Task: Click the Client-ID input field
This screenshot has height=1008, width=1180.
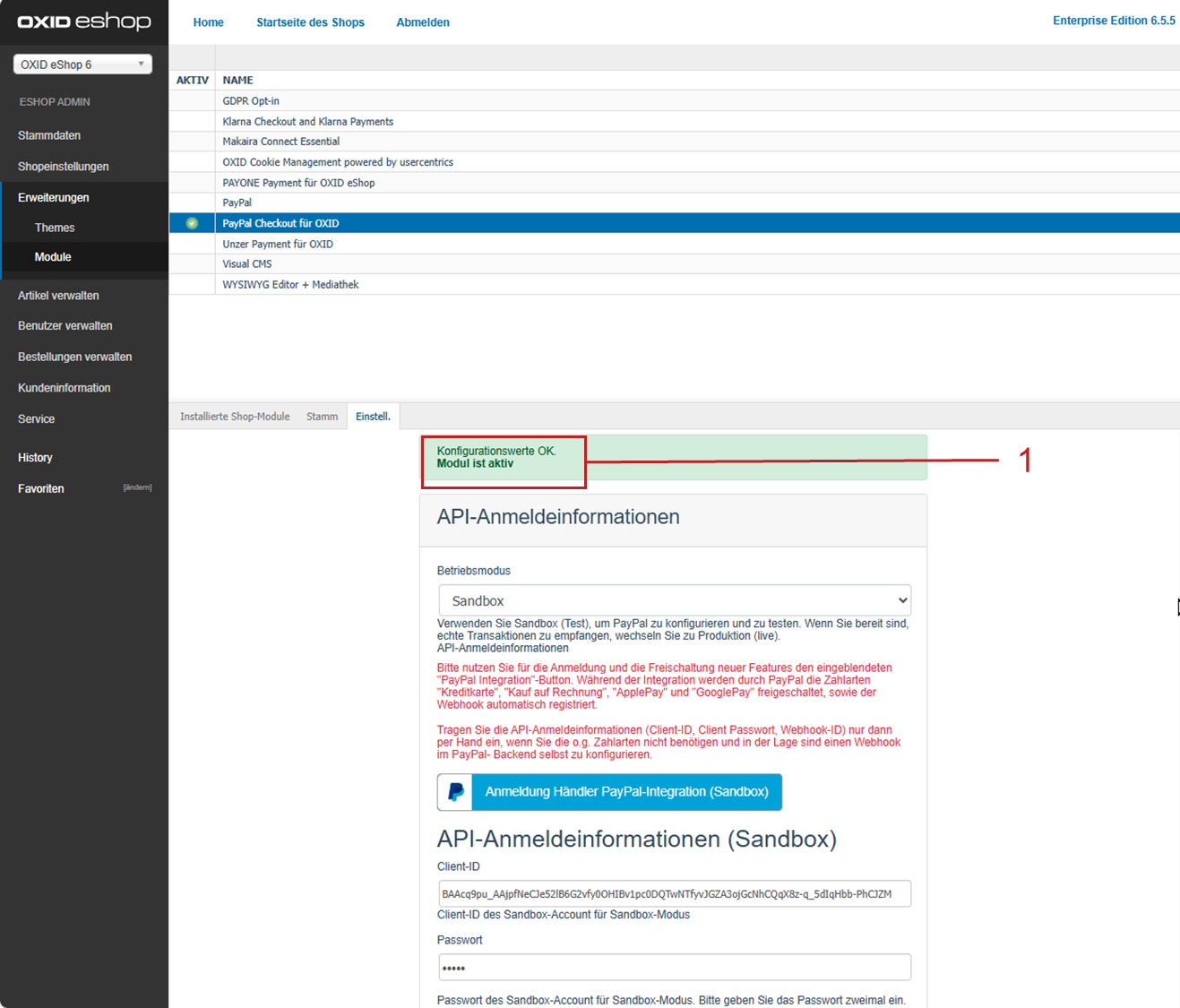Action: [x=675, y=894]
